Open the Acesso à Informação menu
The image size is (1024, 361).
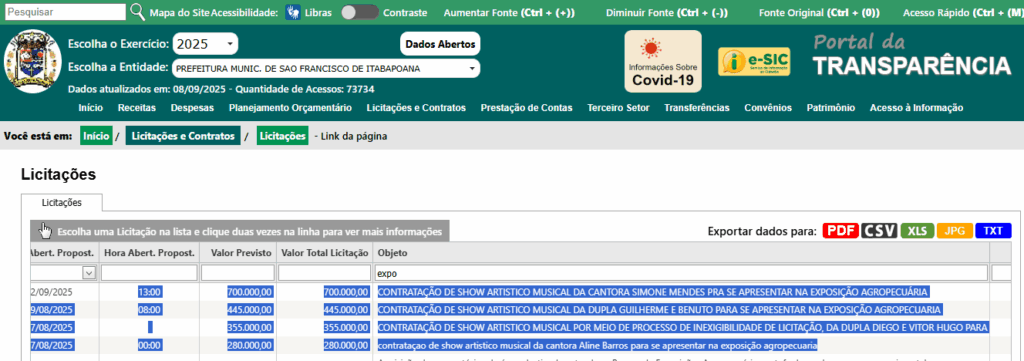(x=916, y=108)
